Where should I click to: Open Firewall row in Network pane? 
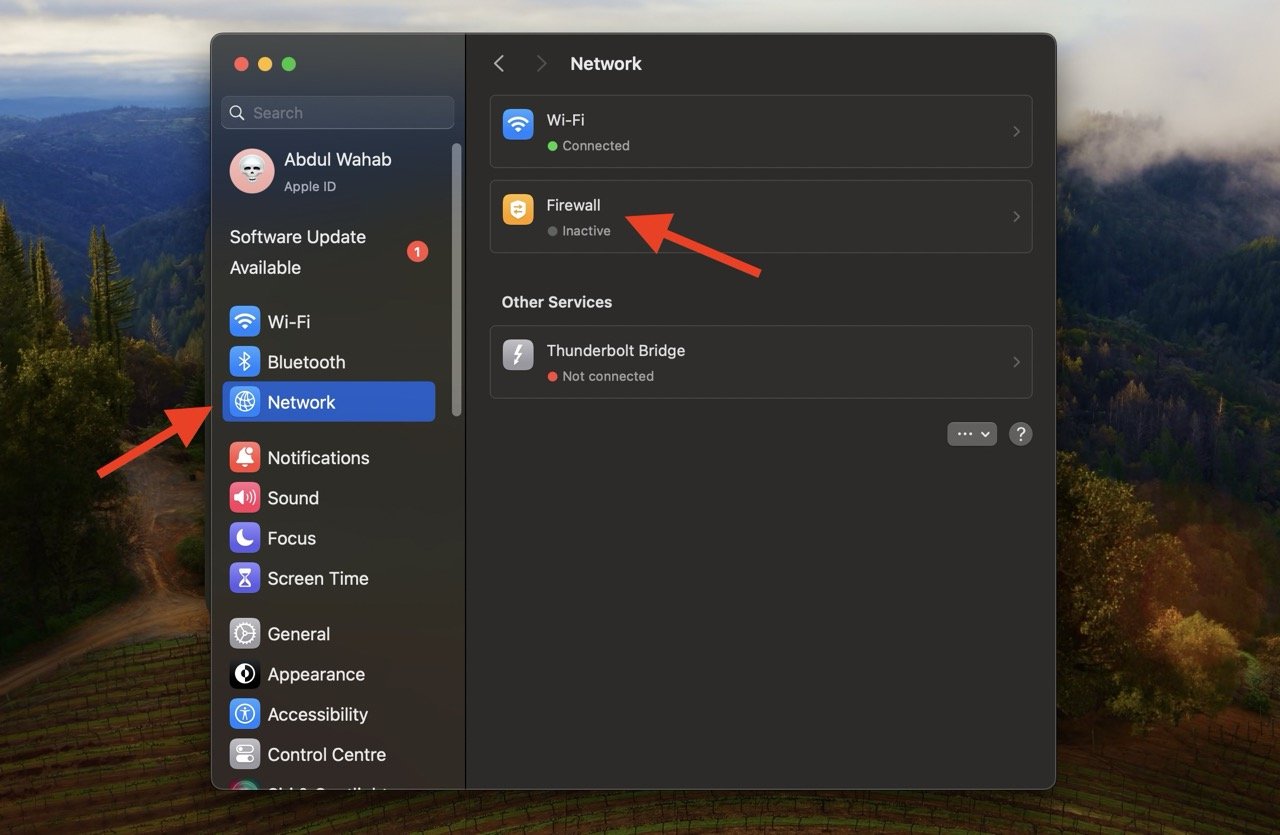click(760, 217)
